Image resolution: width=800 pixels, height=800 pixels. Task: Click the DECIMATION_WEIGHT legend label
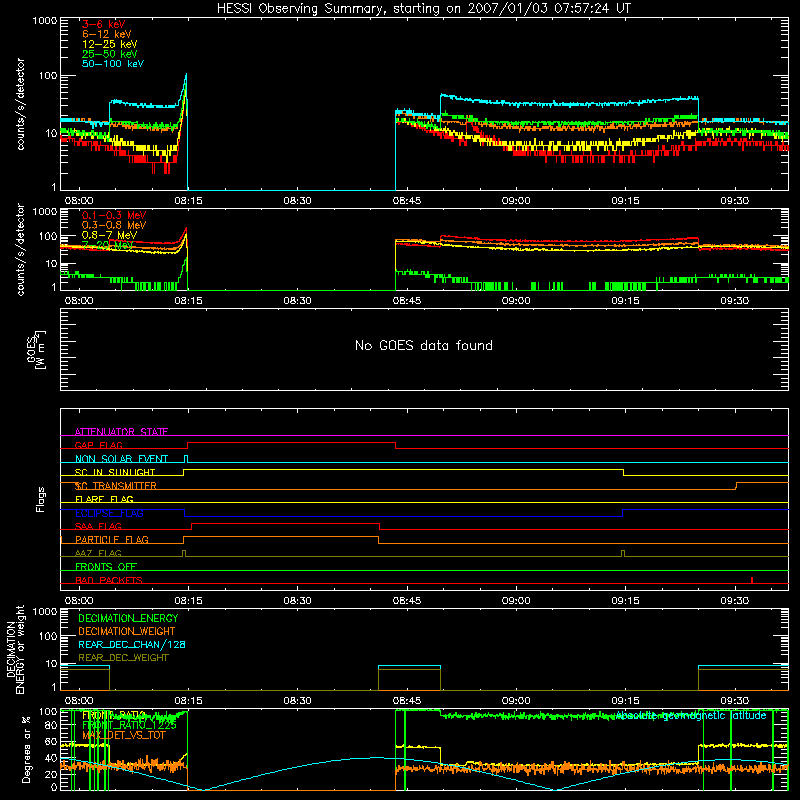pyautogui.click(x=127, y=631)
